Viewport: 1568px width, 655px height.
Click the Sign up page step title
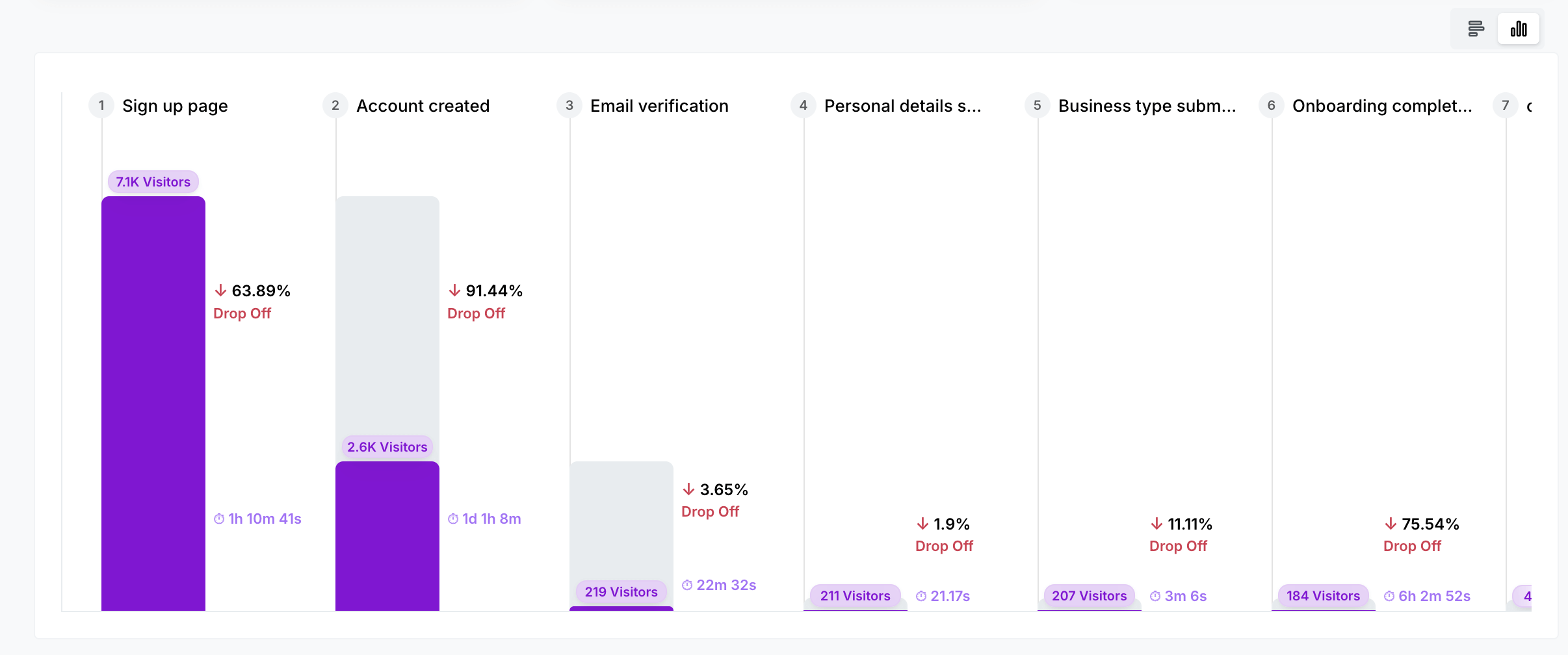175,106
